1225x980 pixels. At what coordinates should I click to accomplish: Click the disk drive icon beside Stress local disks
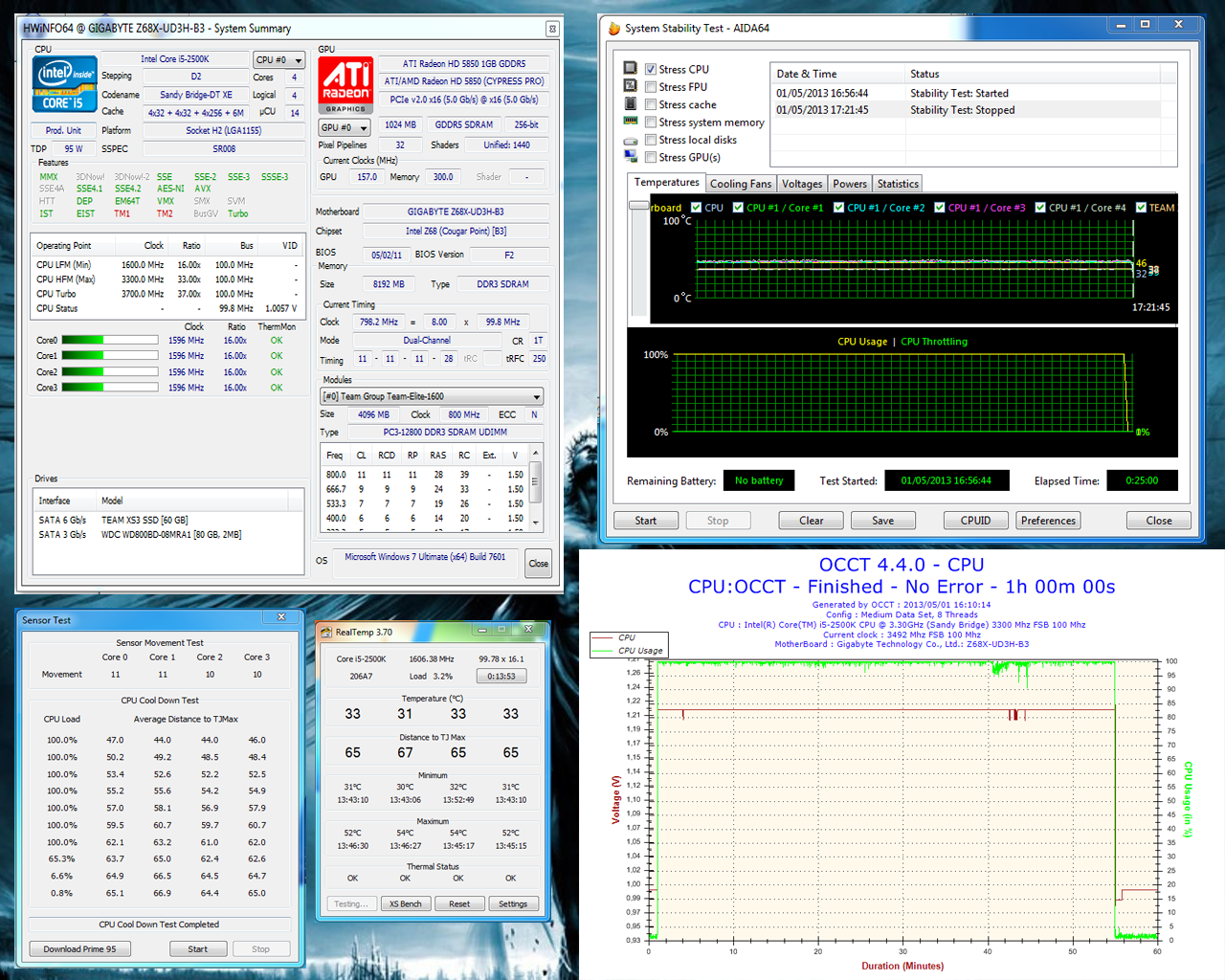coord(630,140)
